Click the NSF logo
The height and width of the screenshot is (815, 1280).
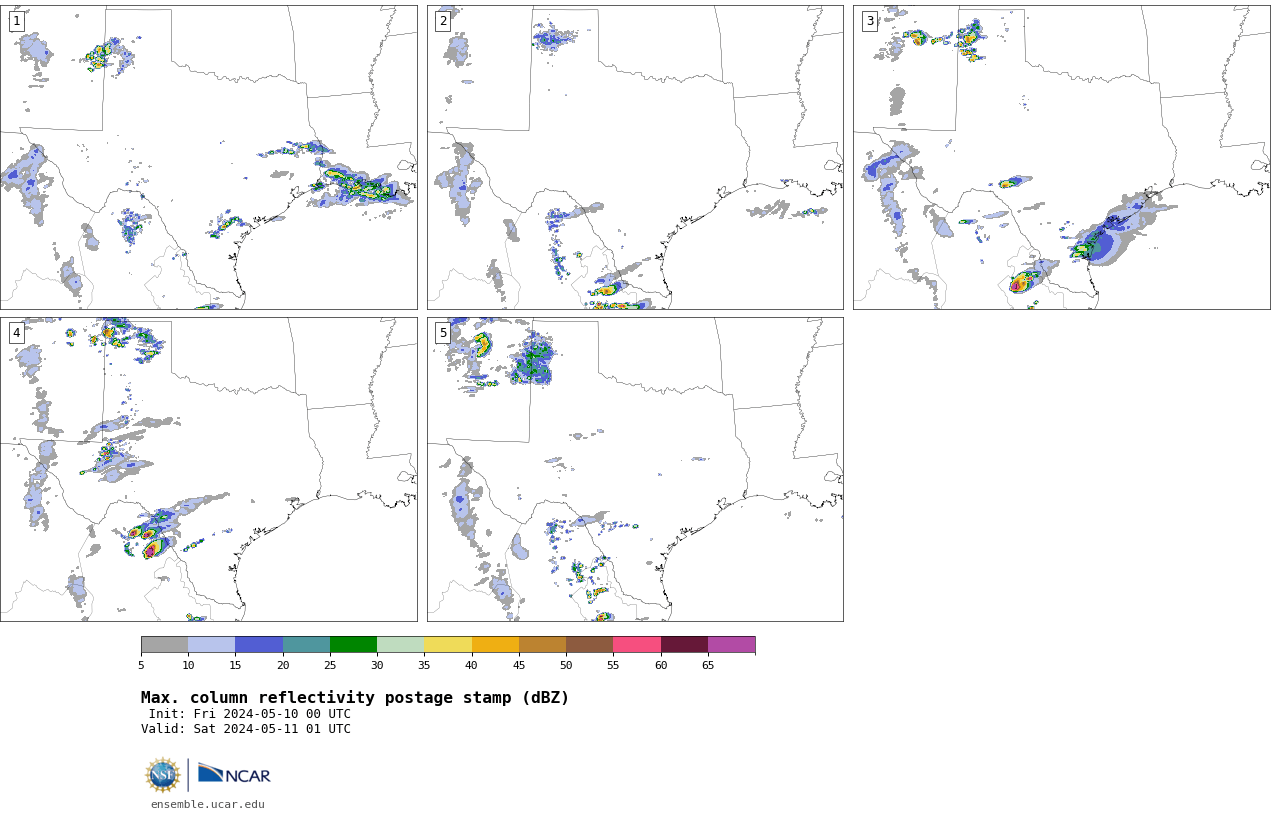(x=163, y=775)
